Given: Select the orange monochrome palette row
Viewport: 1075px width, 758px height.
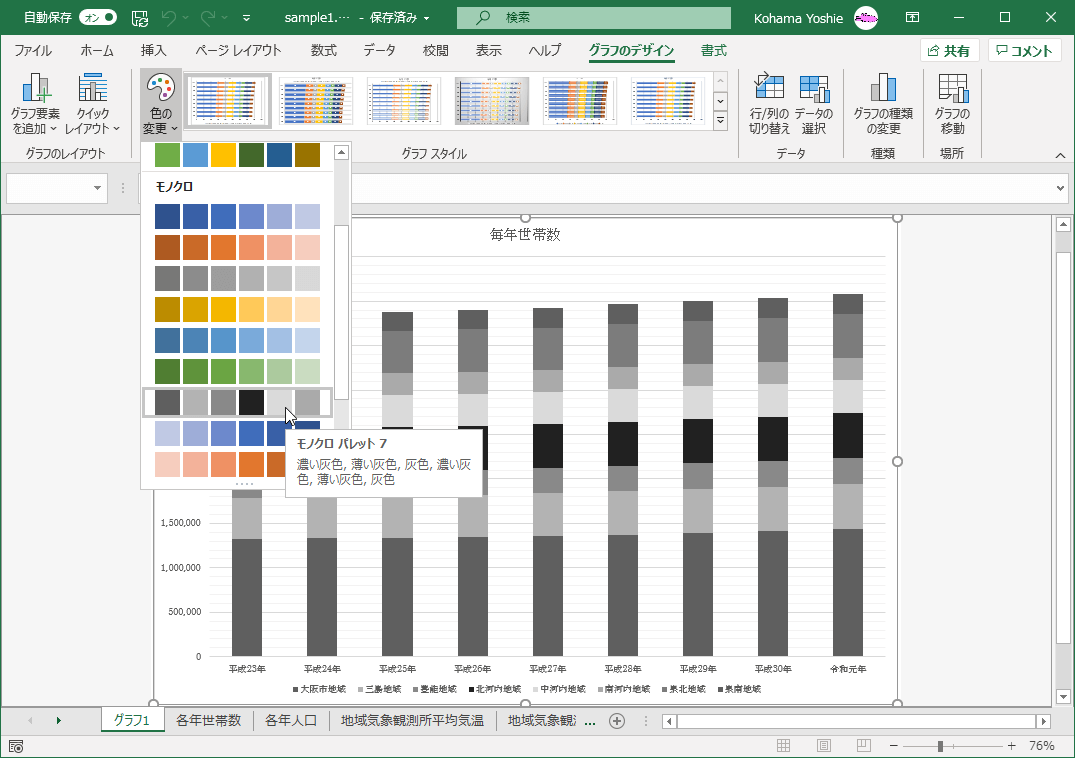Looking at the screenshot, I should click(x=238, y=247).
